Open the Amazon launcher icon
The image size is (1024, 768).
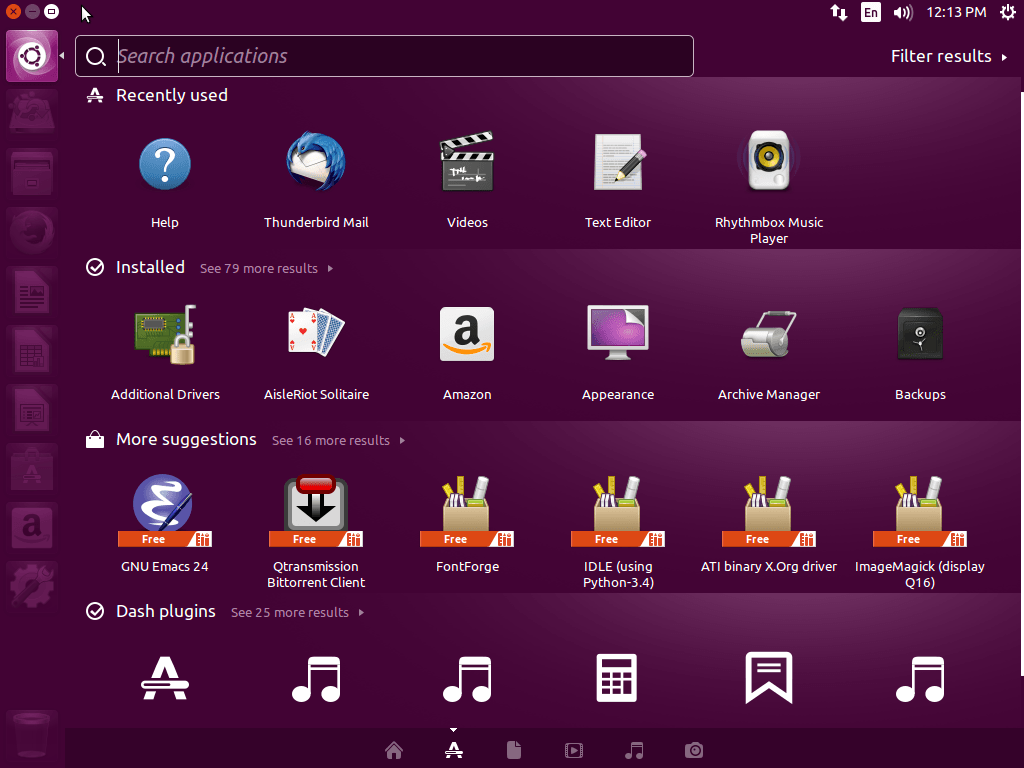[32, 527]
